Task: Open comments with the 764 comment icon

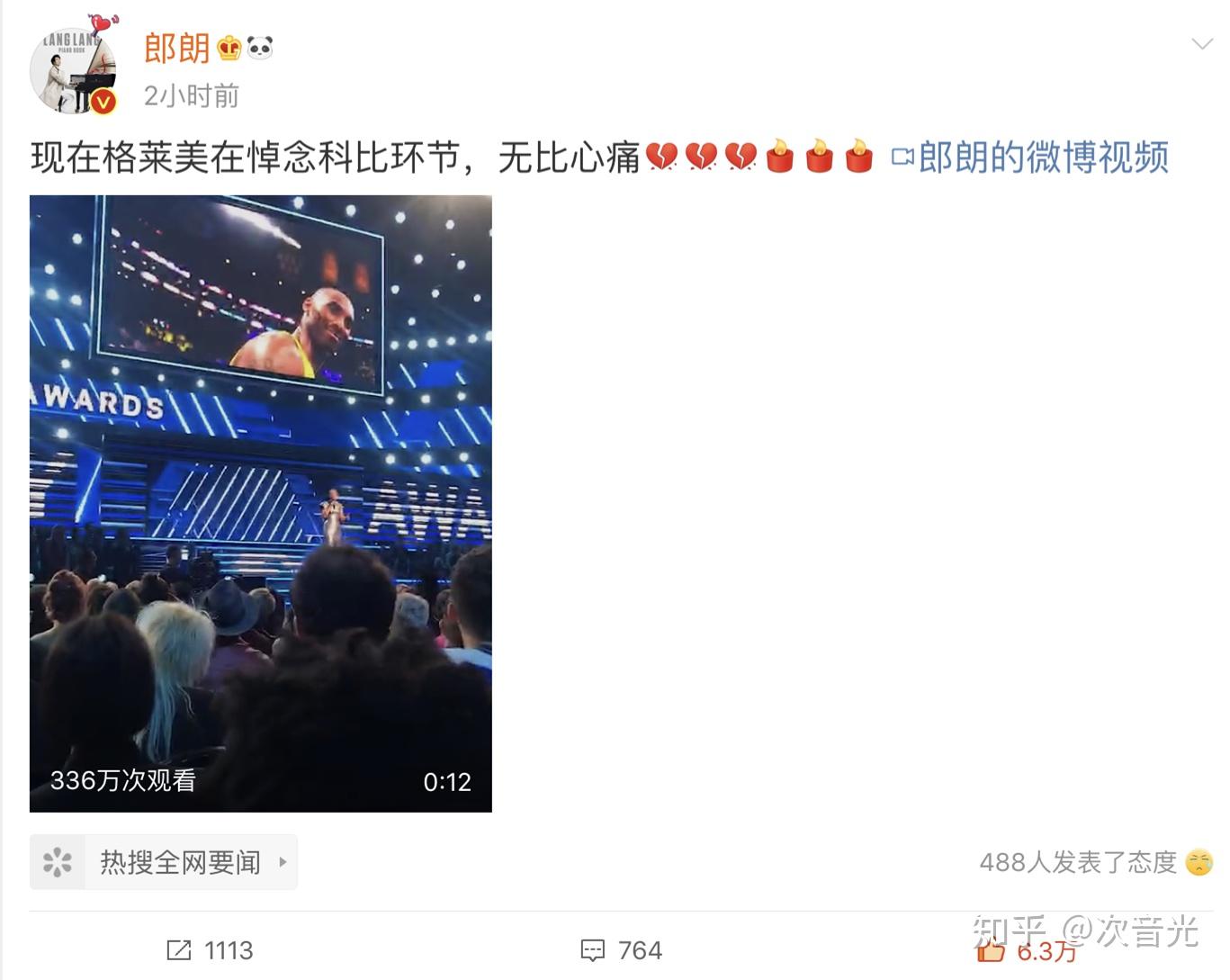Action: coord(593,950)
